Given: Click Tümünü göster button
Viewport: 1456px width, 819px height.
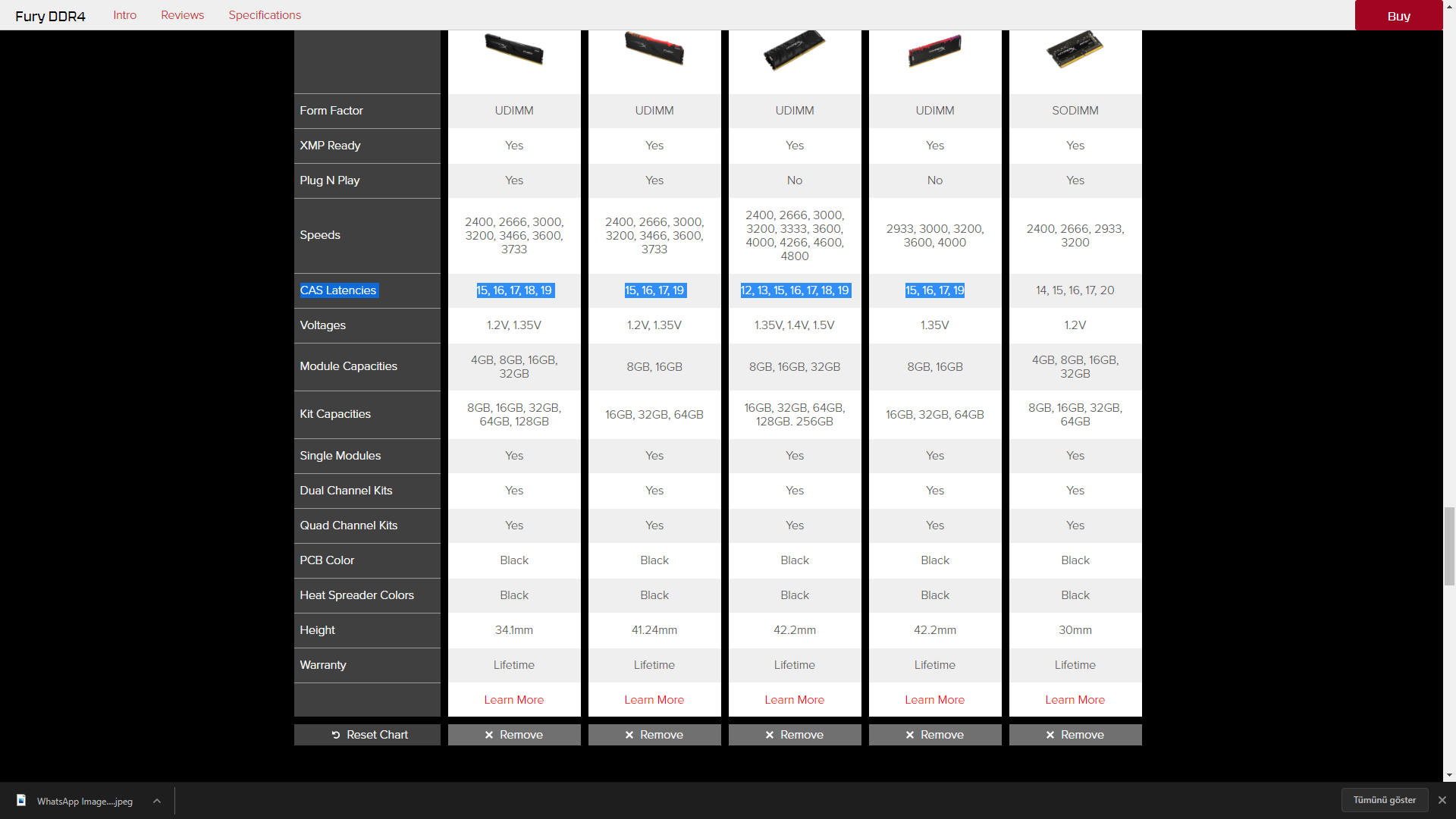Looking at the screenshot, I should pos(1384,800).
